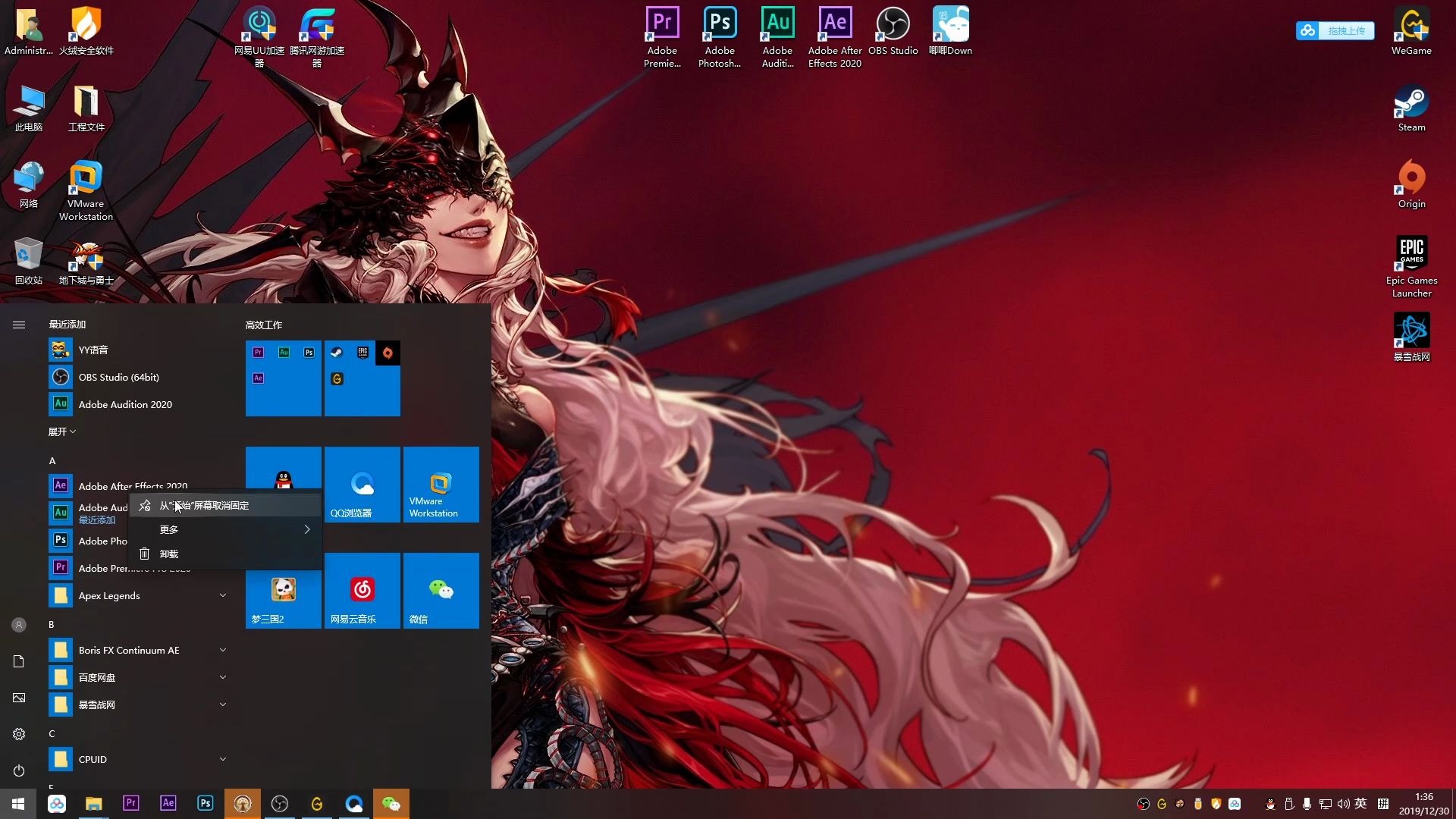Choose 卸载 in context menu
The image size is (1456, 819).
(225, 554)
